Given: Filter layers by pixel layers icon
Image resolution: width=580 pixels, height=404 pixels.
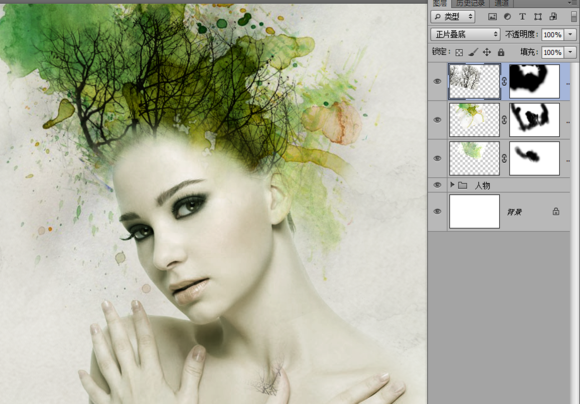Looking at the screenshot, I should 492,16.
